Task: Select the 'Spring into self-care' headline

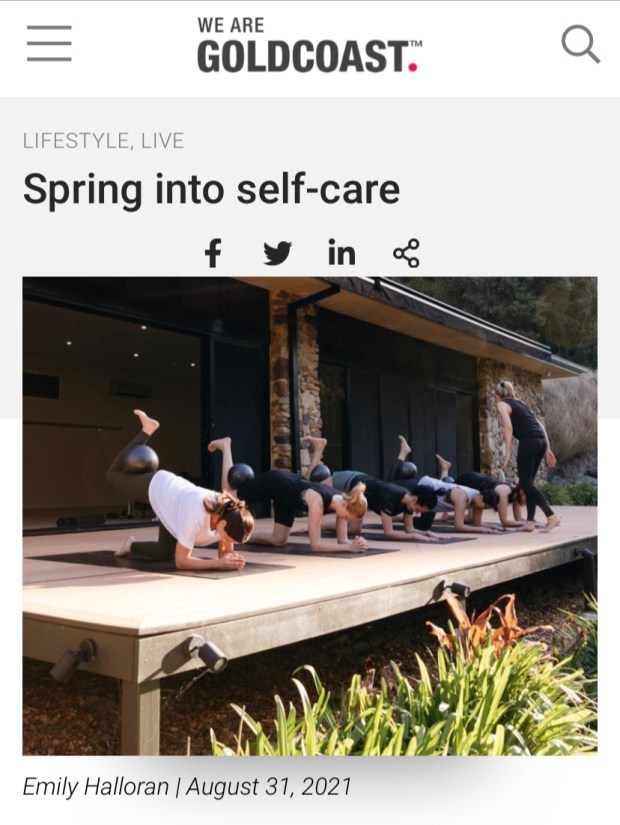Action: 212,189
